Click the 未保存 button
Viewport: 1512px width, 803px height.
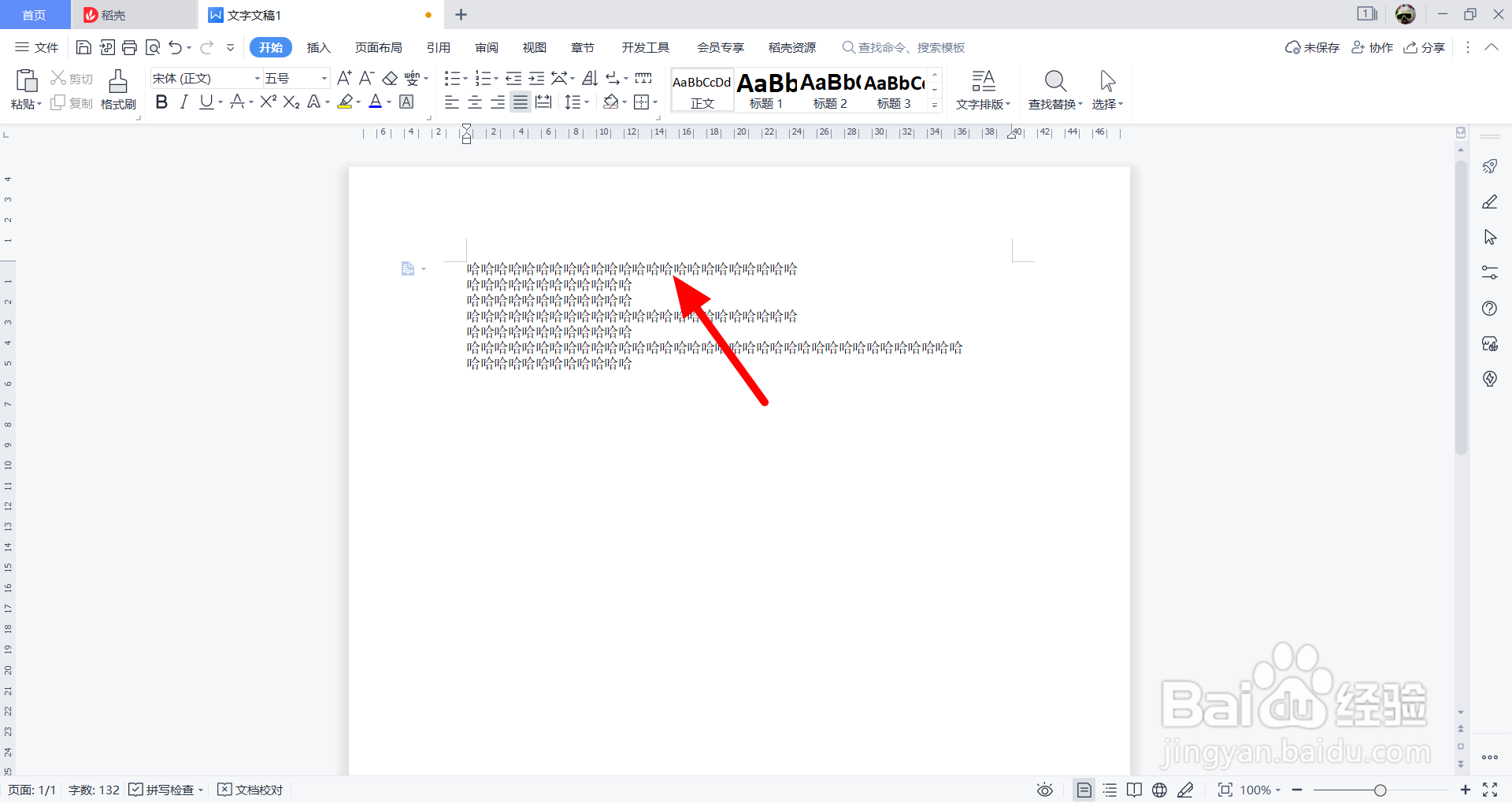pyautogui.click(x=1312, y=47)
